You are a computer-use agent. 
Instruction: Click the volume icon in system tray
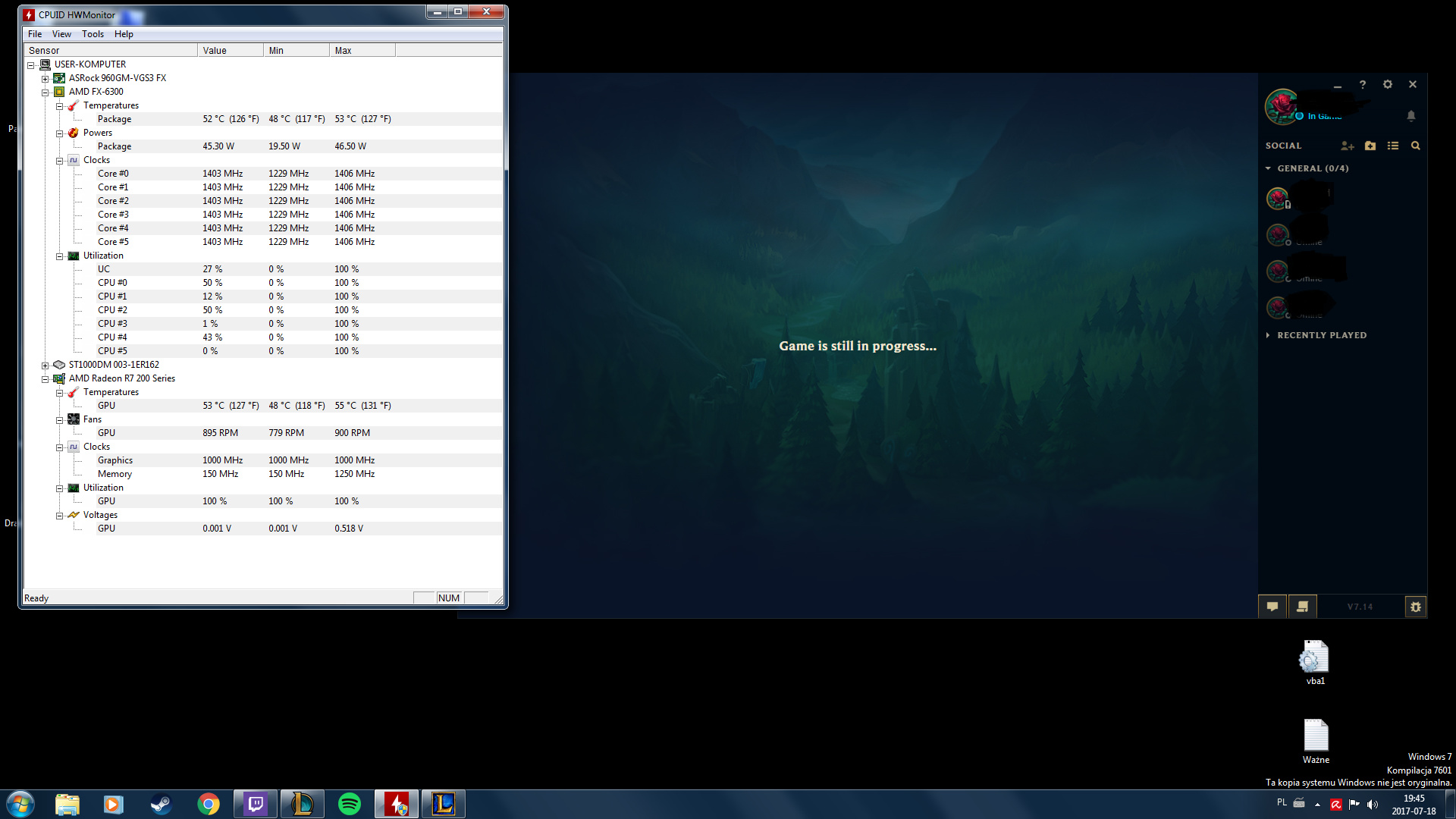point(1373,805)
